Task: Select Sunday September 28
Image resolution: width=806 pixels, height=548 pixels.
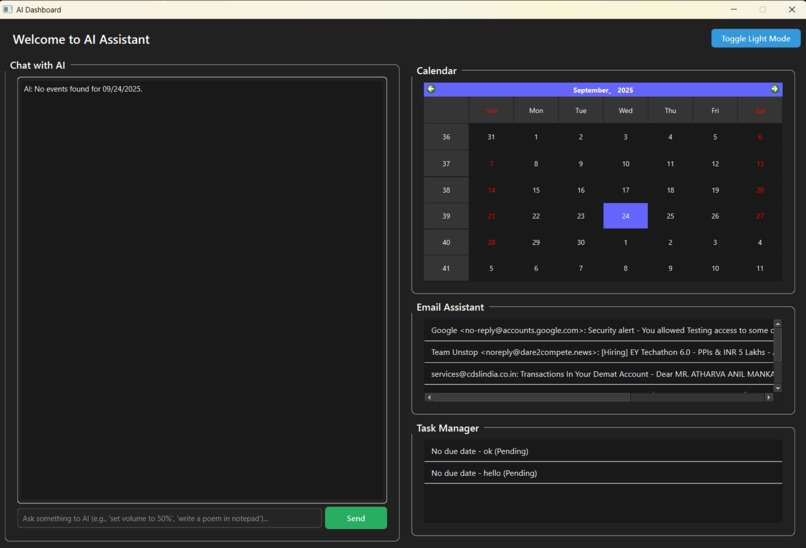Action: (x=491, y=243)
